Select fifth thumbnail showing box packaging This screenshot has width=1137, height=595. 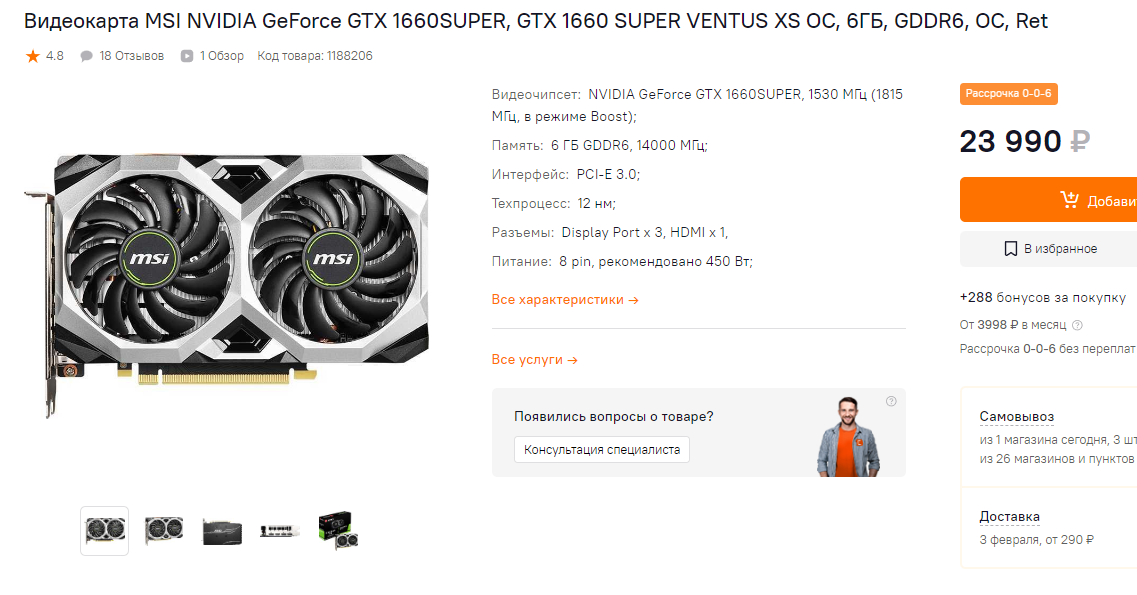[339, 531]
